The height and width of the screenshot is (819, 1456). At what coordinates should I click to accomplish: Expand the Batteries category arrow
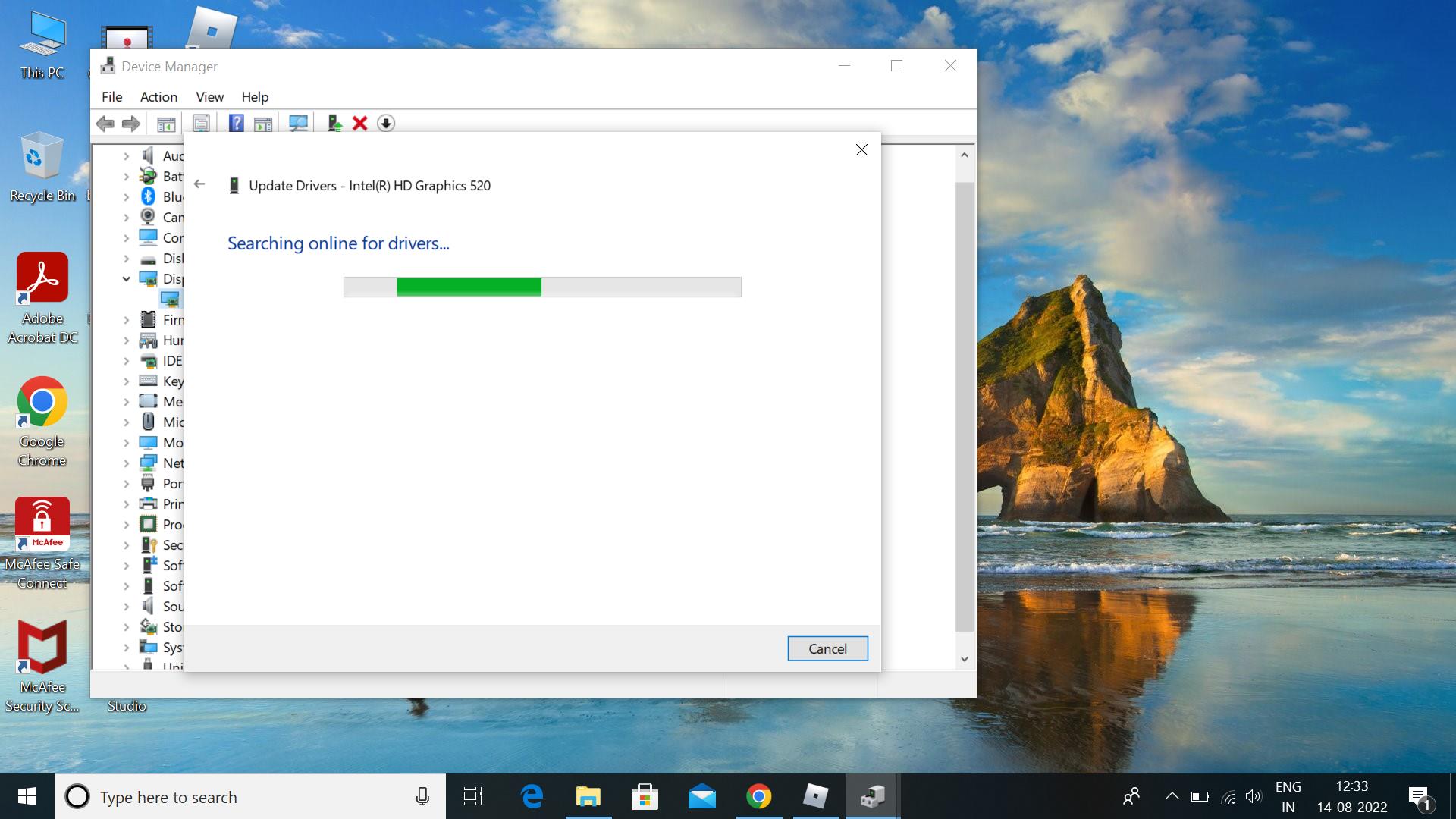coord(127,177)
